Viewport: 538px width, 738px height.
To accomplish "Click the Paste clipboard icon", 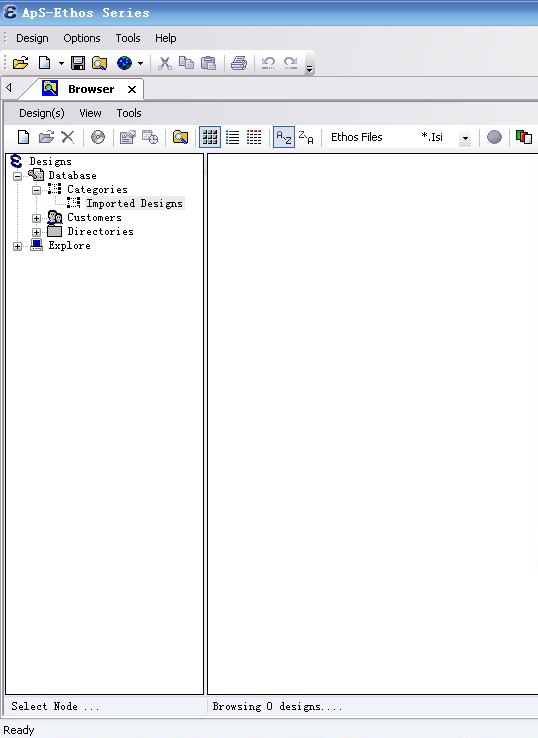I will tap(209, 63).
